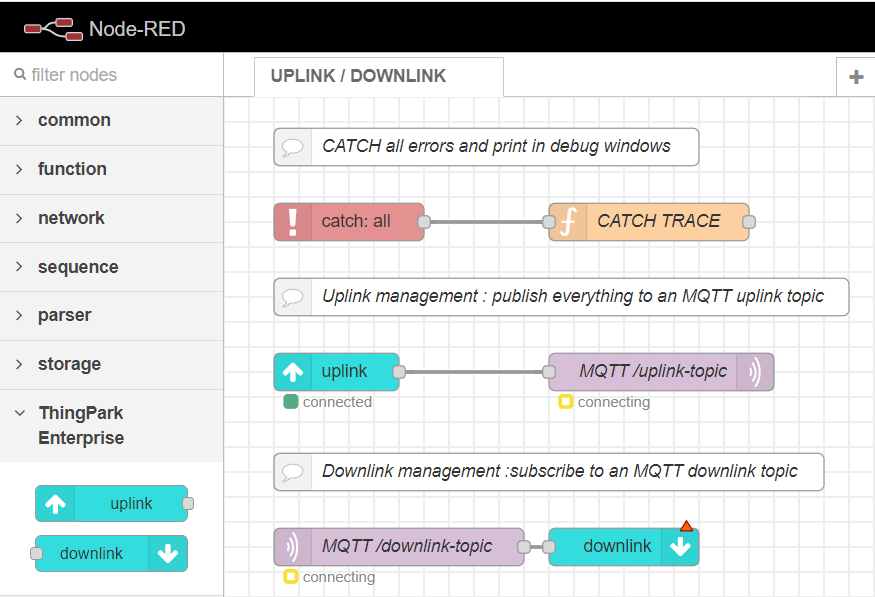
Task: Click the uplink arrow icon on canvas node
Action: [x=292, y=372]
